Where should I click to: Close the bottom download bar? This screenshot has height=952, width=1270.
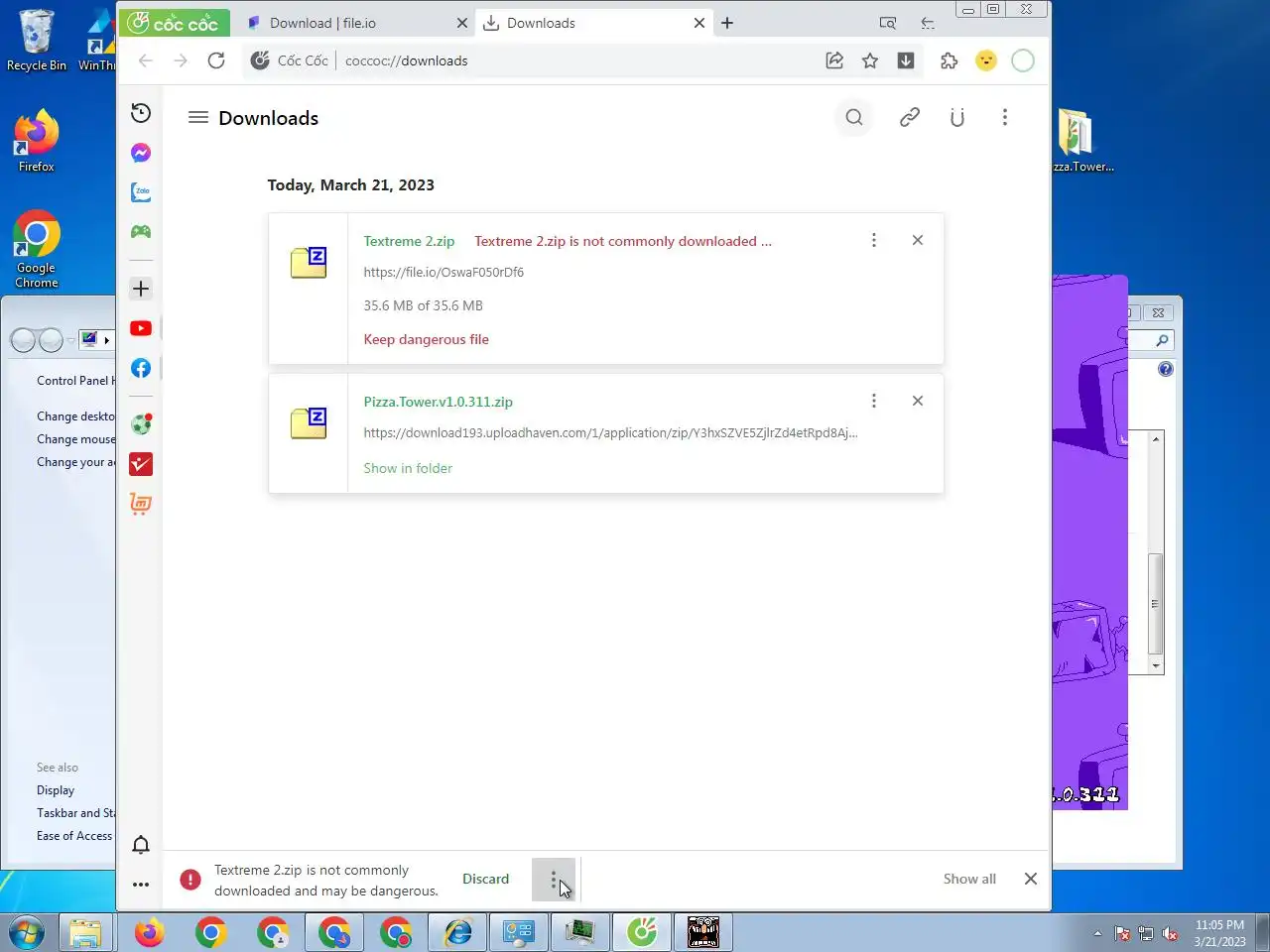pos(1031,879)
